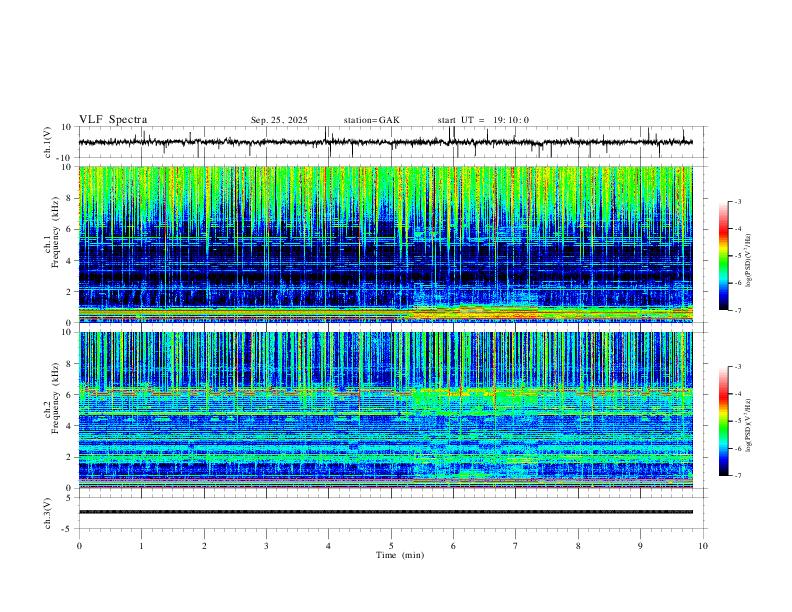This screenshot has width=792, height=612.
Task: Click time axis tick label '5'
Action: coord(391,546)
